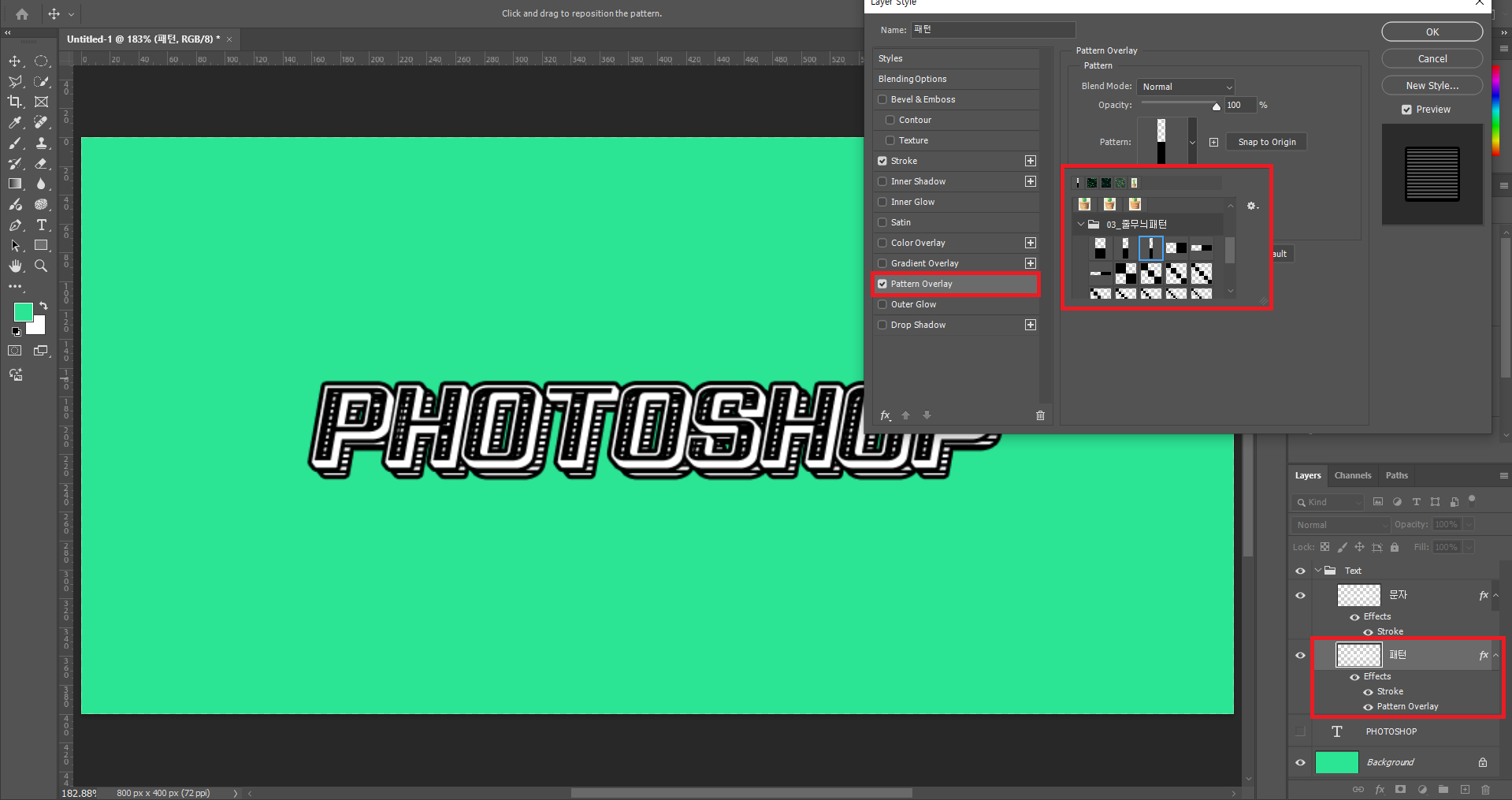Image resolution: width=1512 pixels, height=800 pixels.
Task: Click the Snap to Origin button
Action: pos(1266,142)
